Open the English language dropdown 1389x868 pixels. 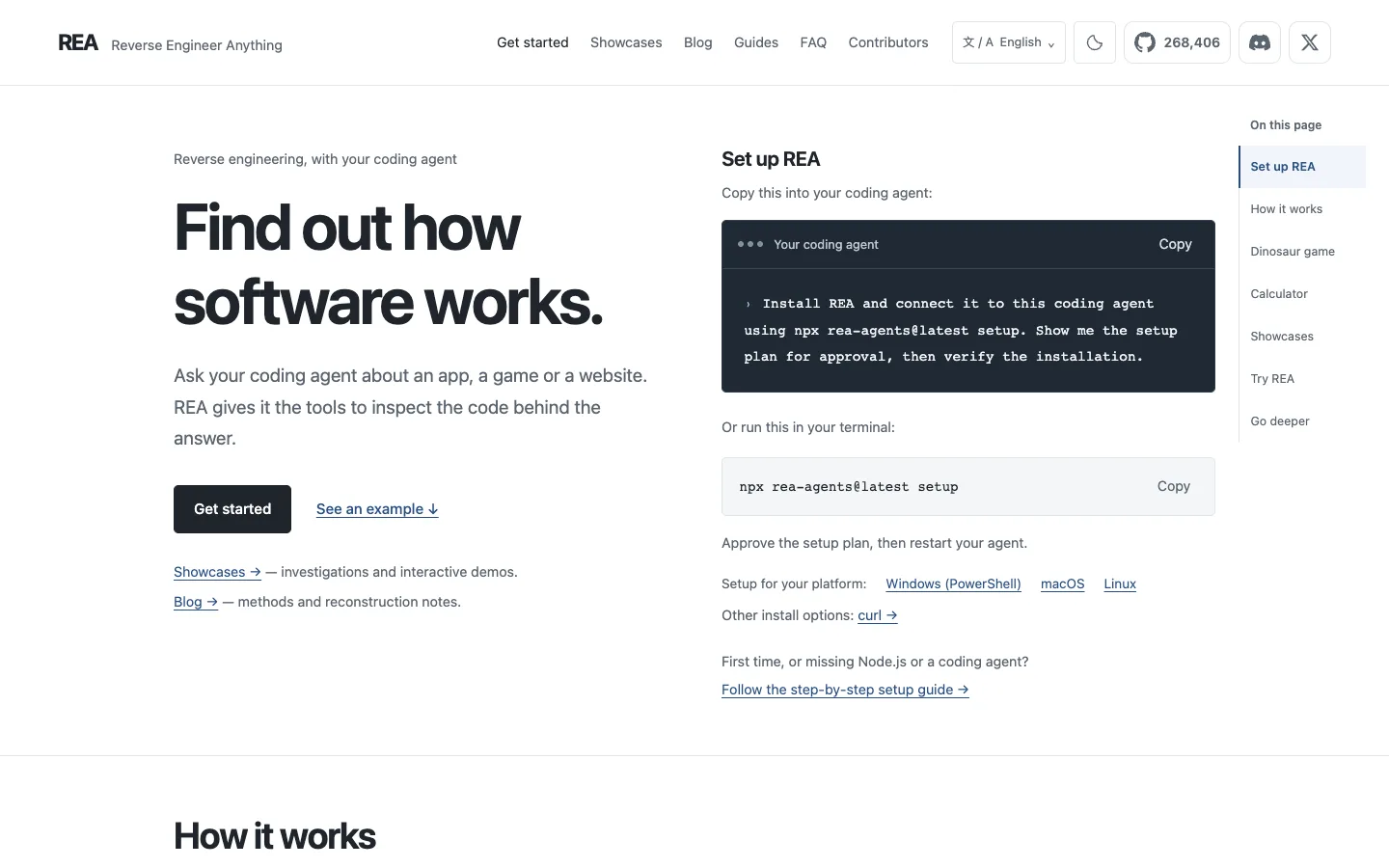click(x=1009, y=42)
